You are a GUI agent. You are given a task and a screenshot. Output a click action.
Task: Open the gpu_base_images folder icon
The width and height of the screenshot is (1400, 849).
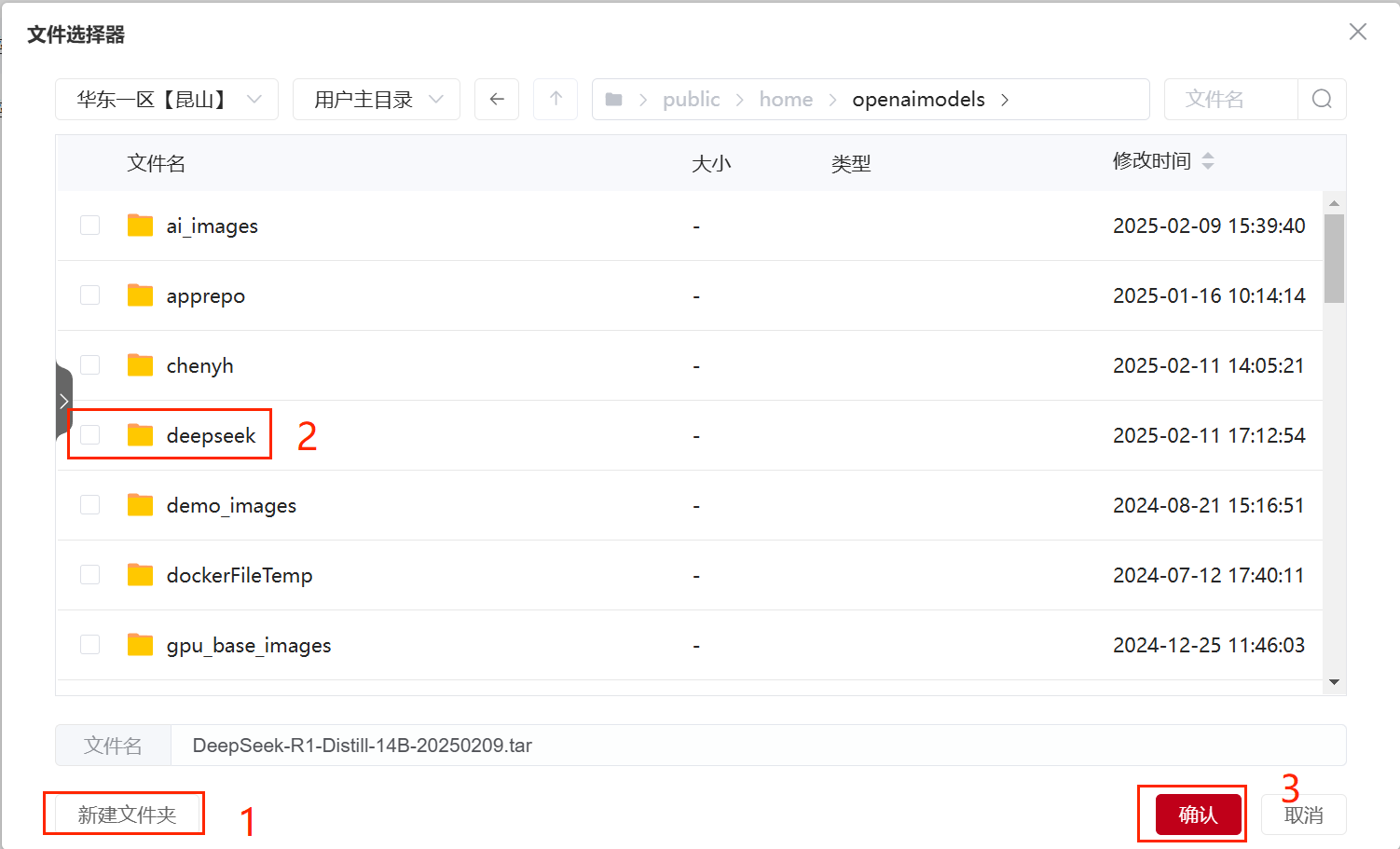point(140,645)
